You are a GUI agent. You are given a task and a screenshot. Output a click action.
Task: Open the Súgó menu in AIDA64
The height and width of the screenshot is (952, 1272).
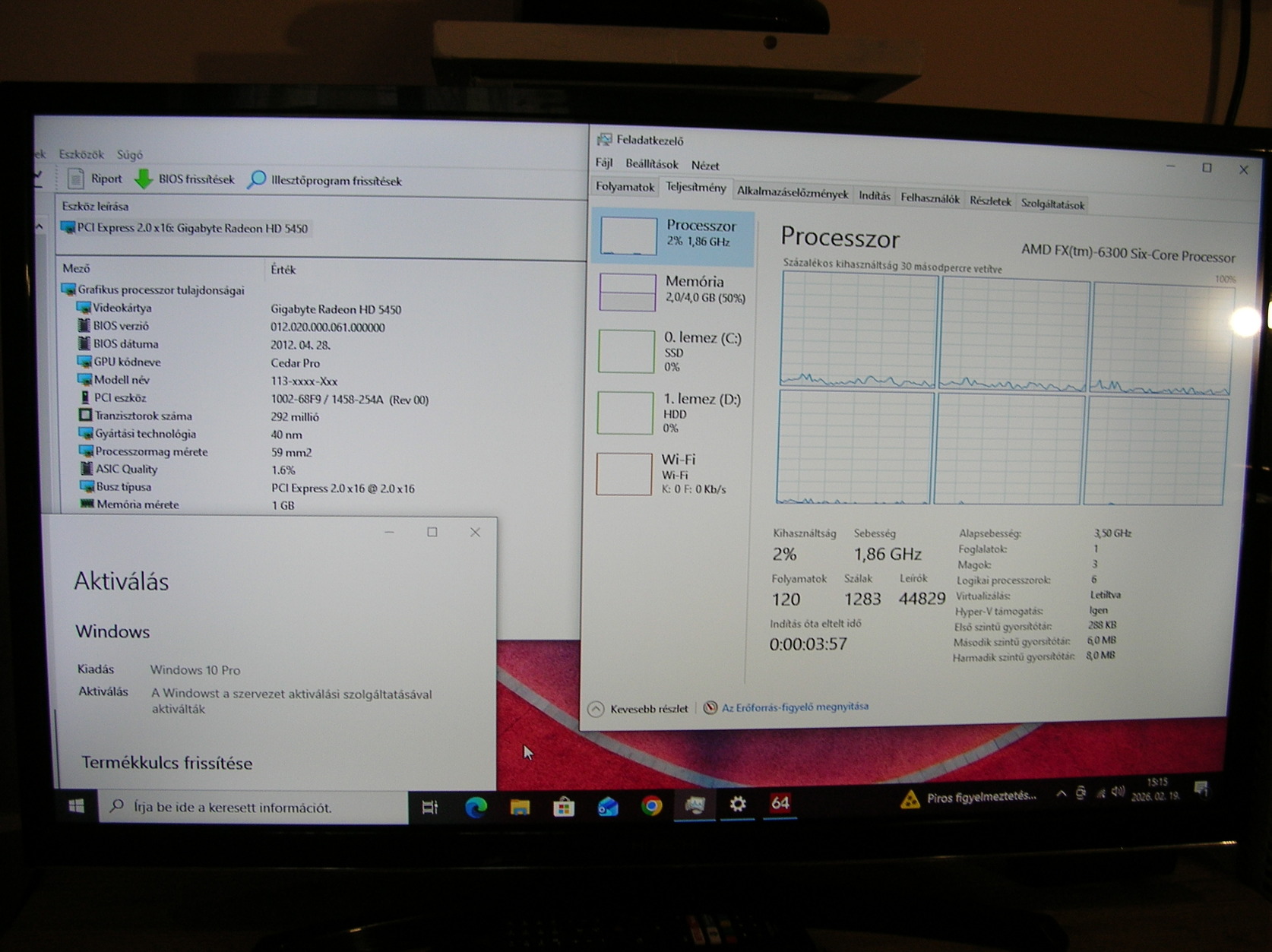pos(130,155)
